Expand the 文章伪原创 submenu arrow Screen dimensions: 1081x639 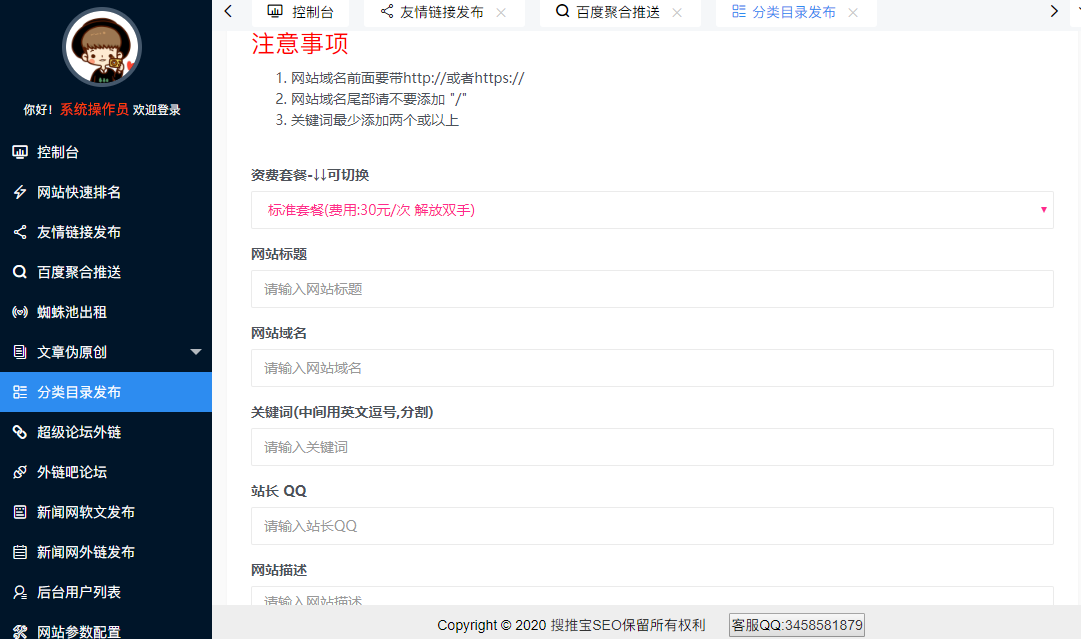(196, 352)
